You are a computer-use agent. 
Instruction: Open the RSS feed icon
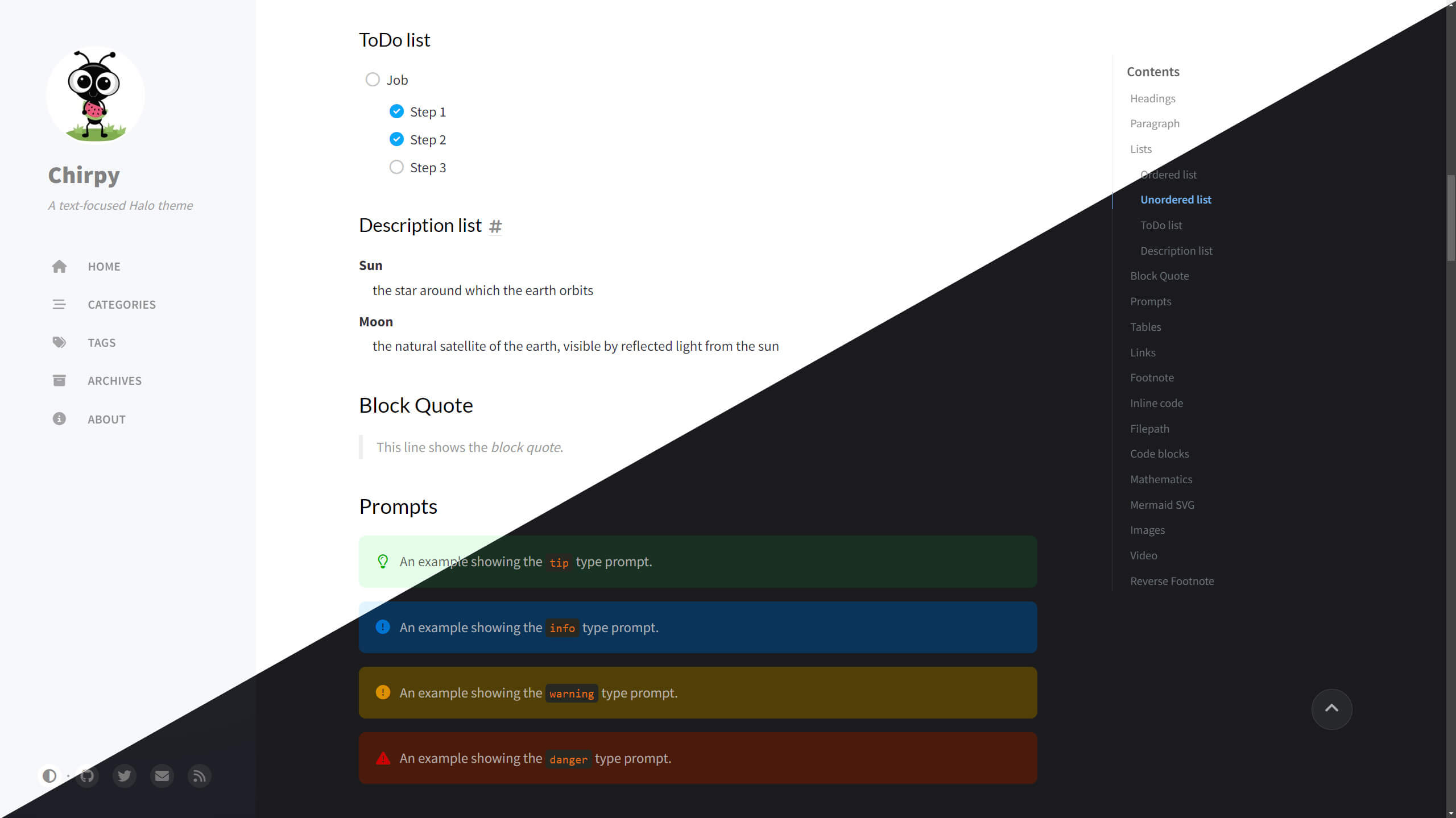pos(200,776)
